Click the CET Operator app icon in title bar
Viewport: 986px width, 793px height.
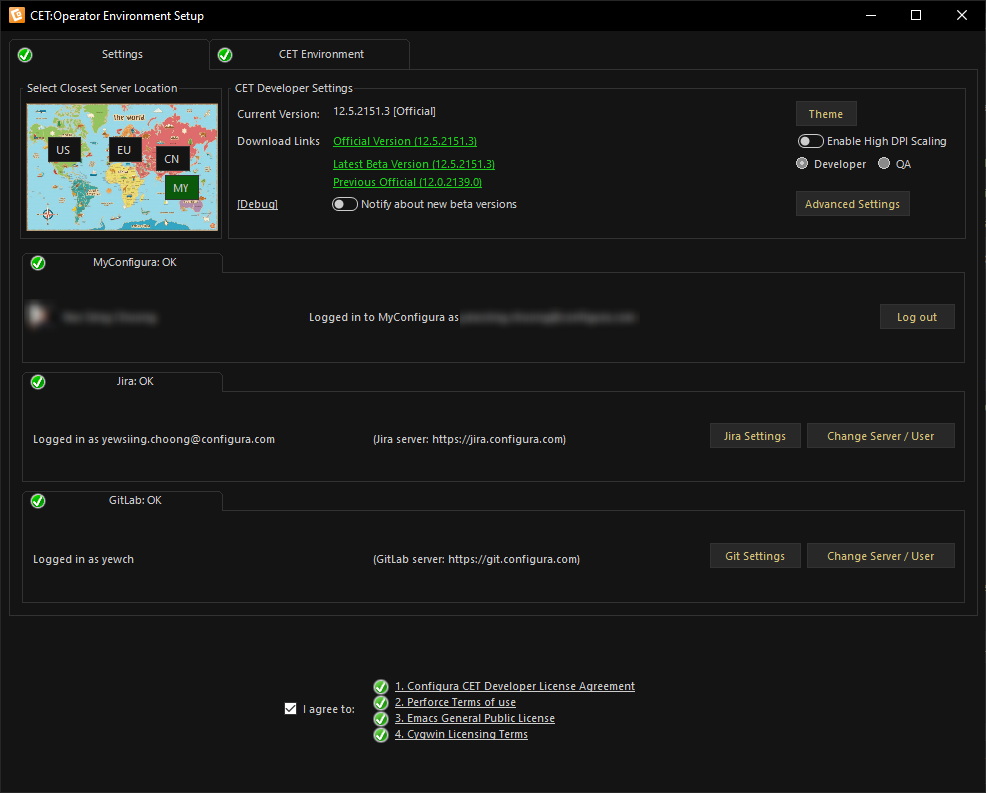[16, 15]
